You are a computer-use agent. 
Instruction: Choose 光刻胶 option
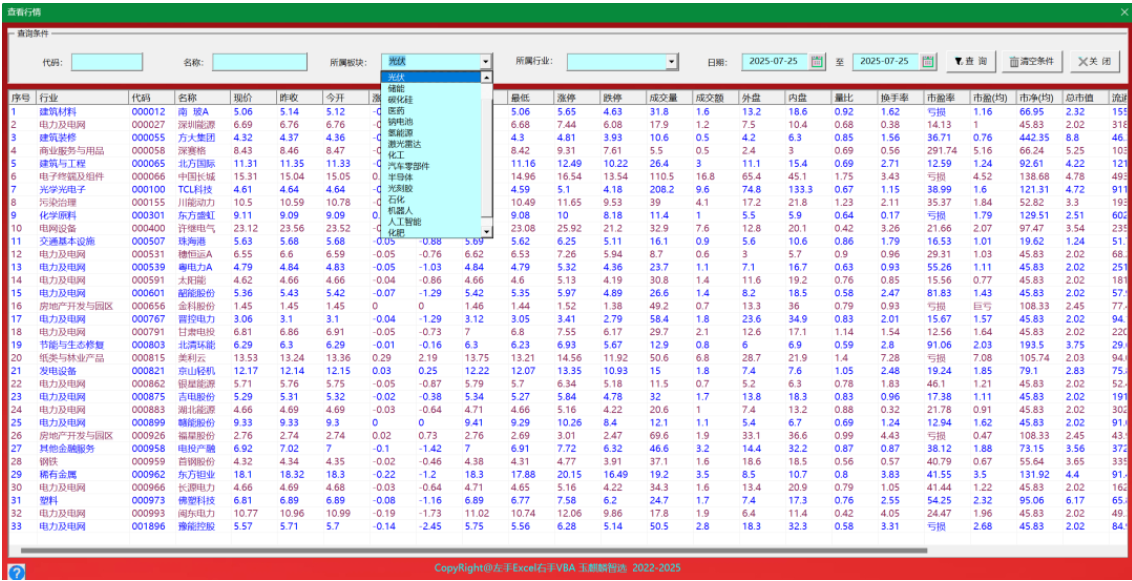tap(432, 188)
